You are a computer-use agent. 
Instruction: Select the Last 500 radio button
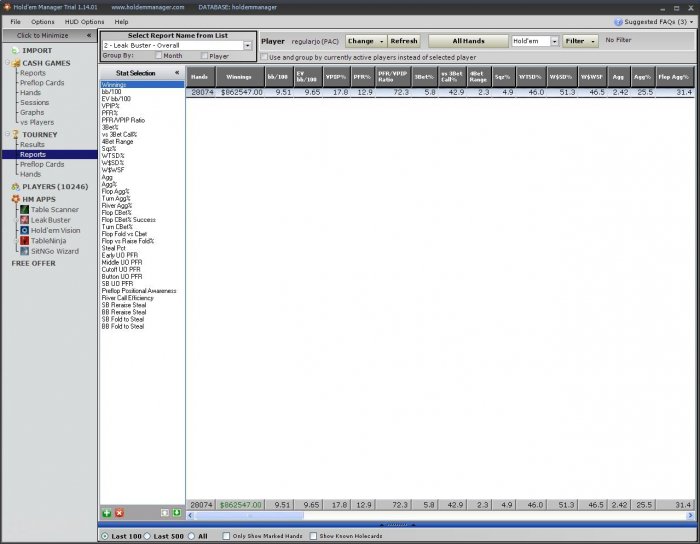point(147,536)
